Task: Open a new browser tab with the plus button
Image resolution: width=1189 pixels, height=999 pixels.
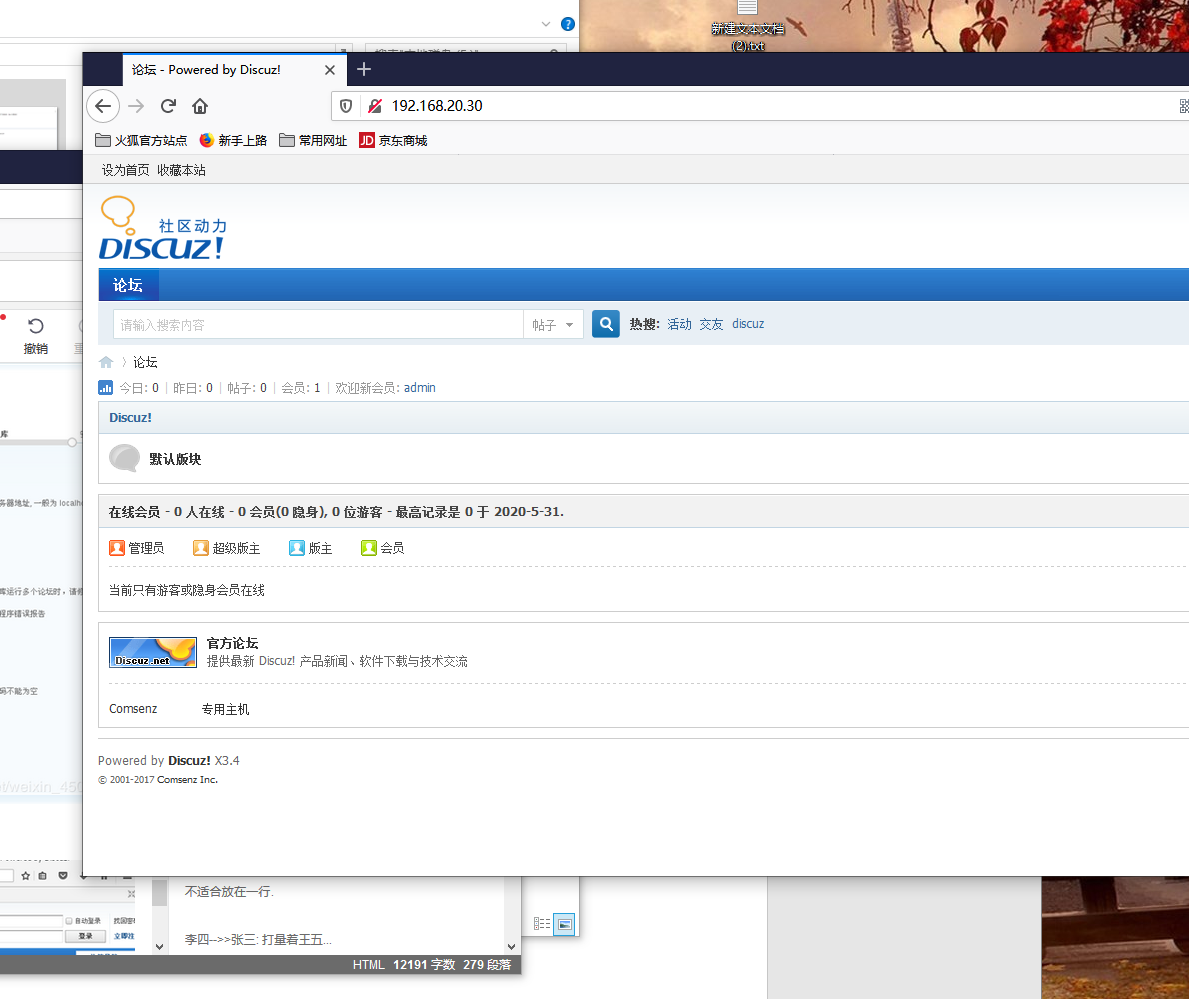Action: click(363, 70)
